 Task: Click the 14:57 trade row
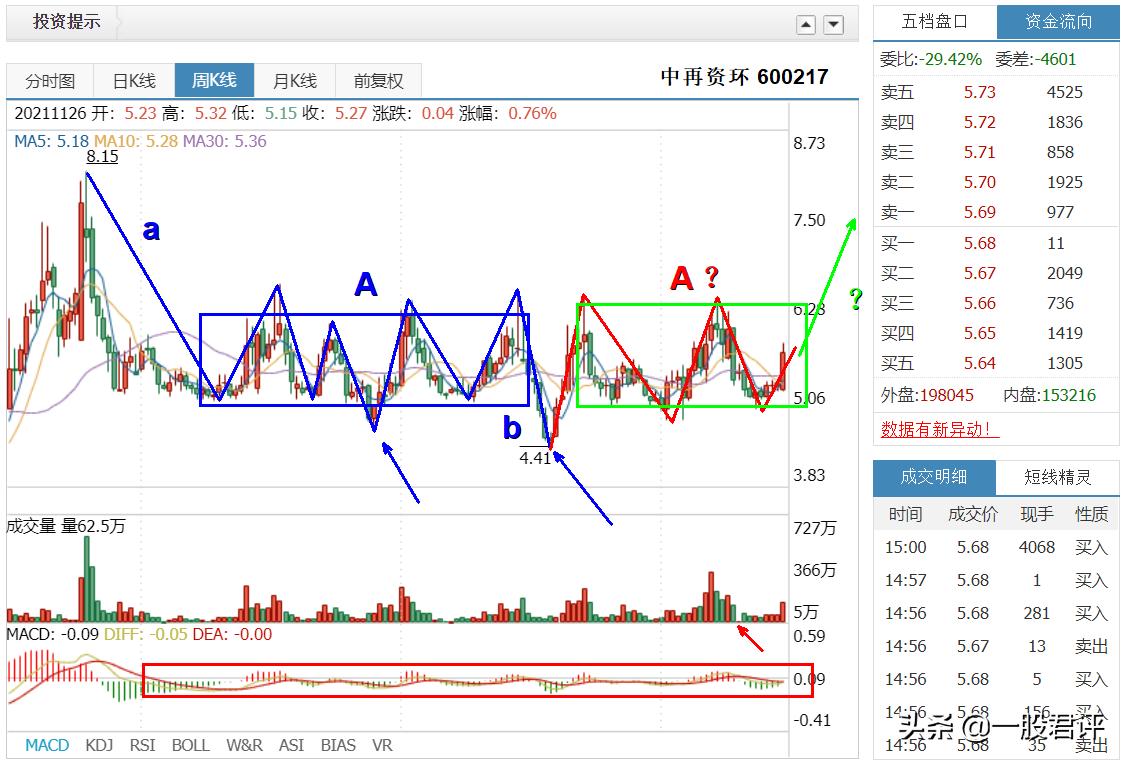tap(996, 581)
